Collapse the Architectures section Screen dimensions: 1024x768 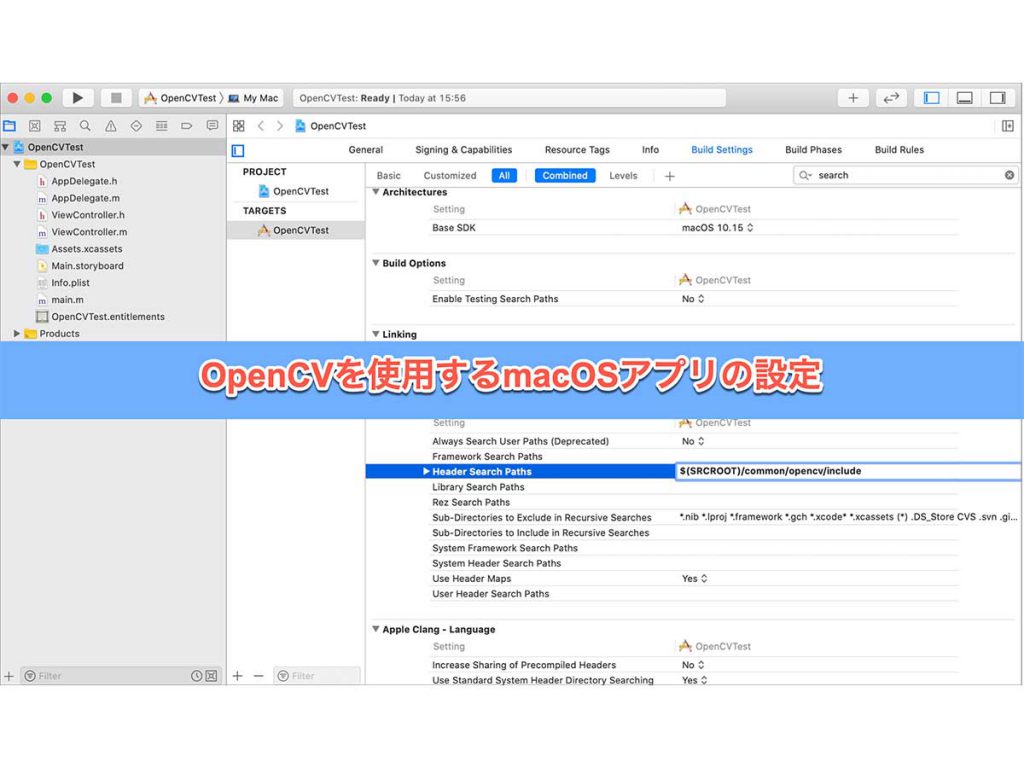(376, 192)
